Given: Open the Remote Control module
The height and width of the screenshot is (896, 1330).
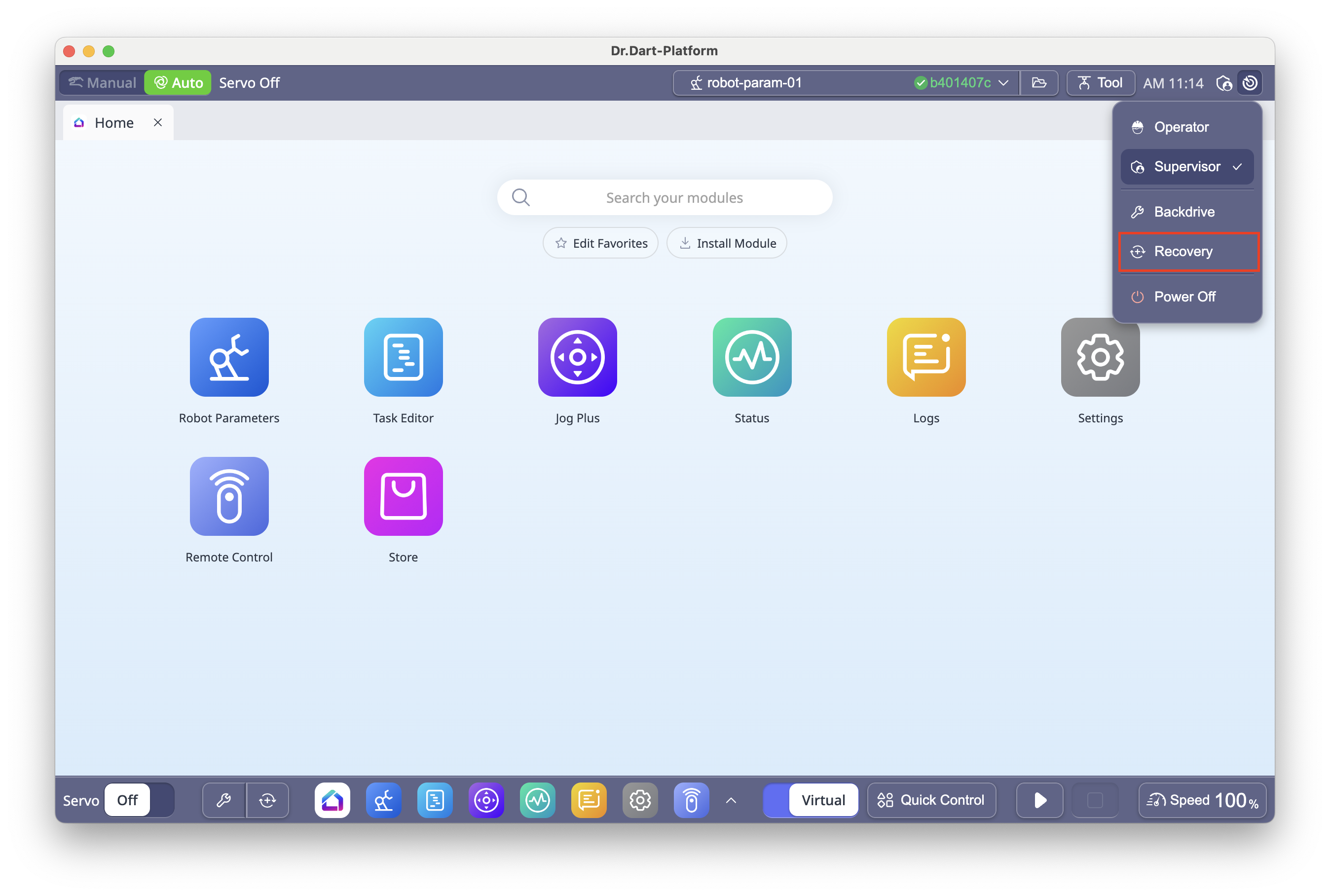Looking at the screenshot, I should [x=229, y=496].
